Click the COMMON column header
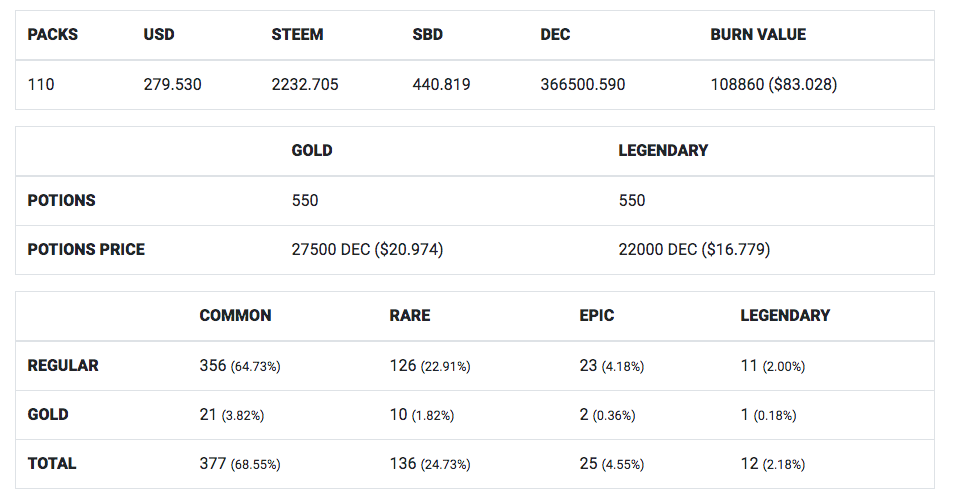Image resolution: width=953 pixels, height=499 pixels. (x=235, y=316)
